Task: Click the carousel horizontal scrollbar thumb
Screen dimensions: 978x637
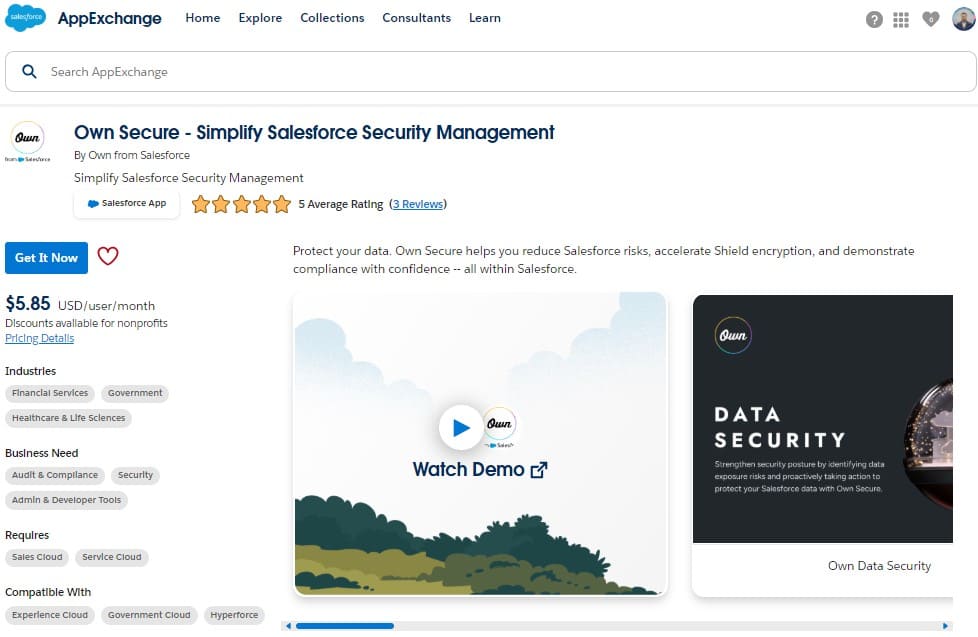Action: point(345,626)
